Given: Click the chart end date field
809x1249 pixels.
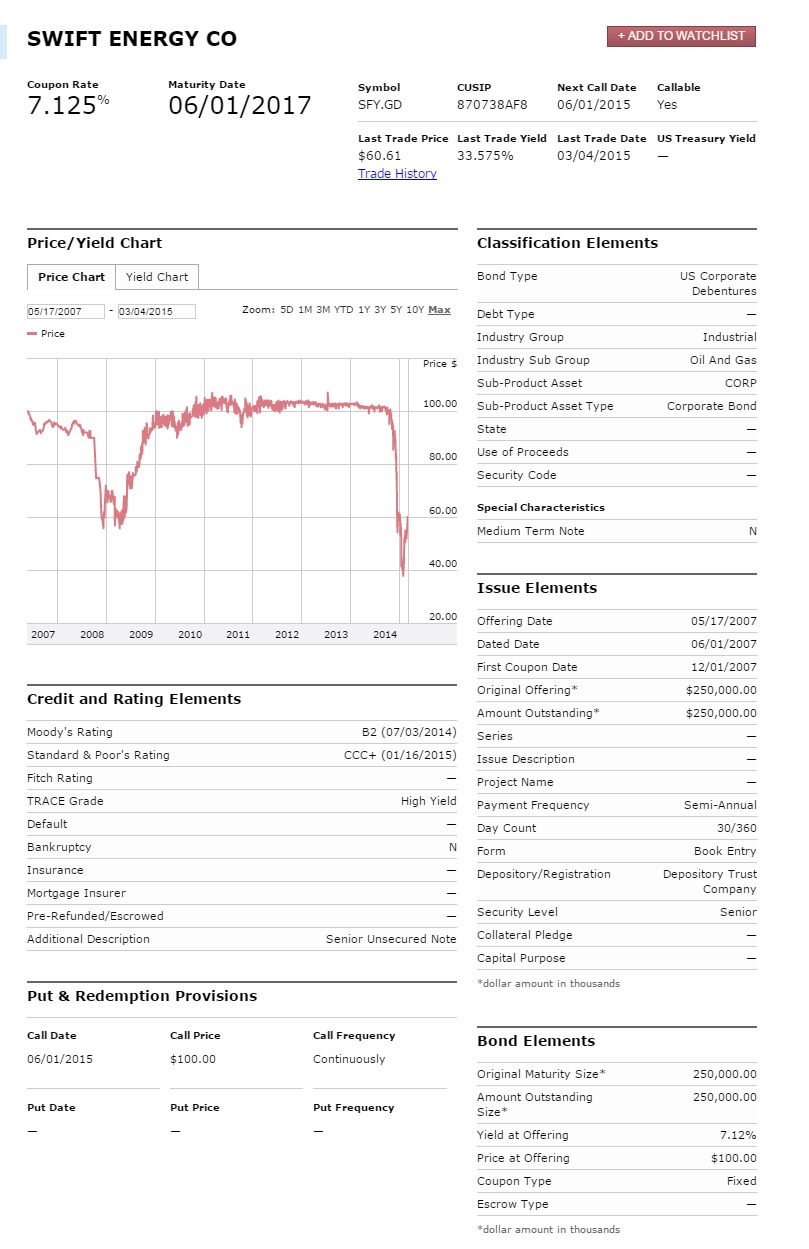Looking at the screenshot, I should coord(156,311).
